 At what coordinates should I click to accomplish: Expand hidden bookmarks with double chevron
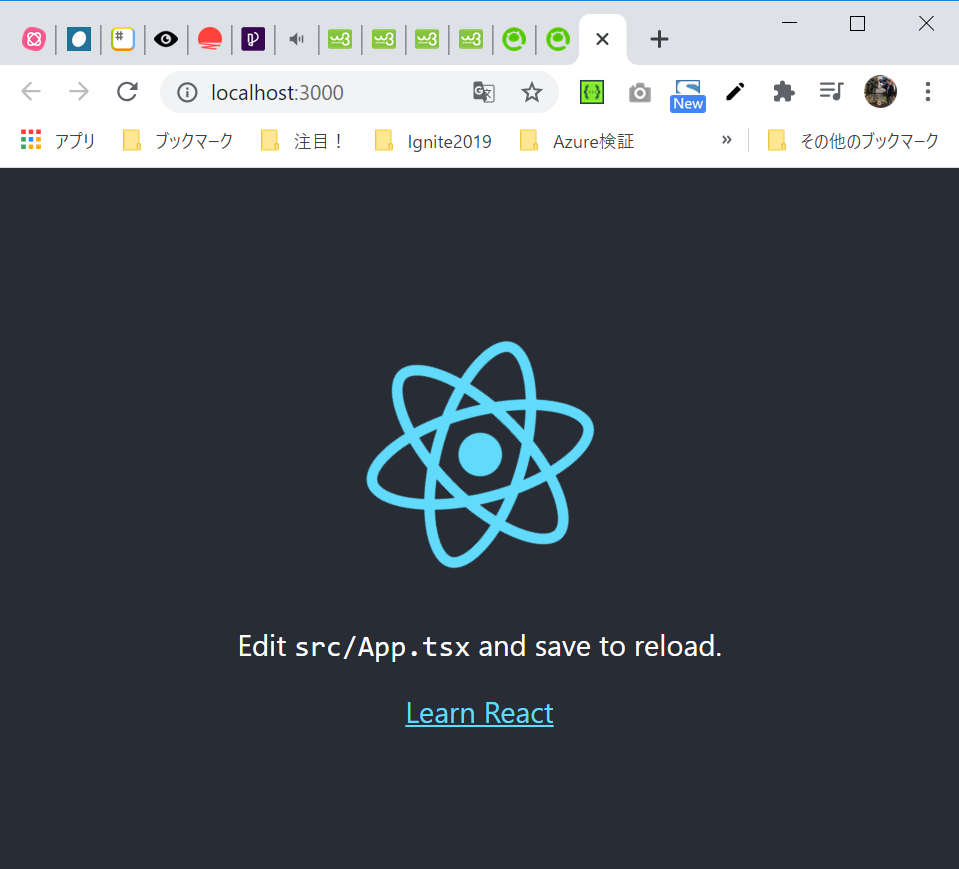pyautogui.click(x=727, y=140)
